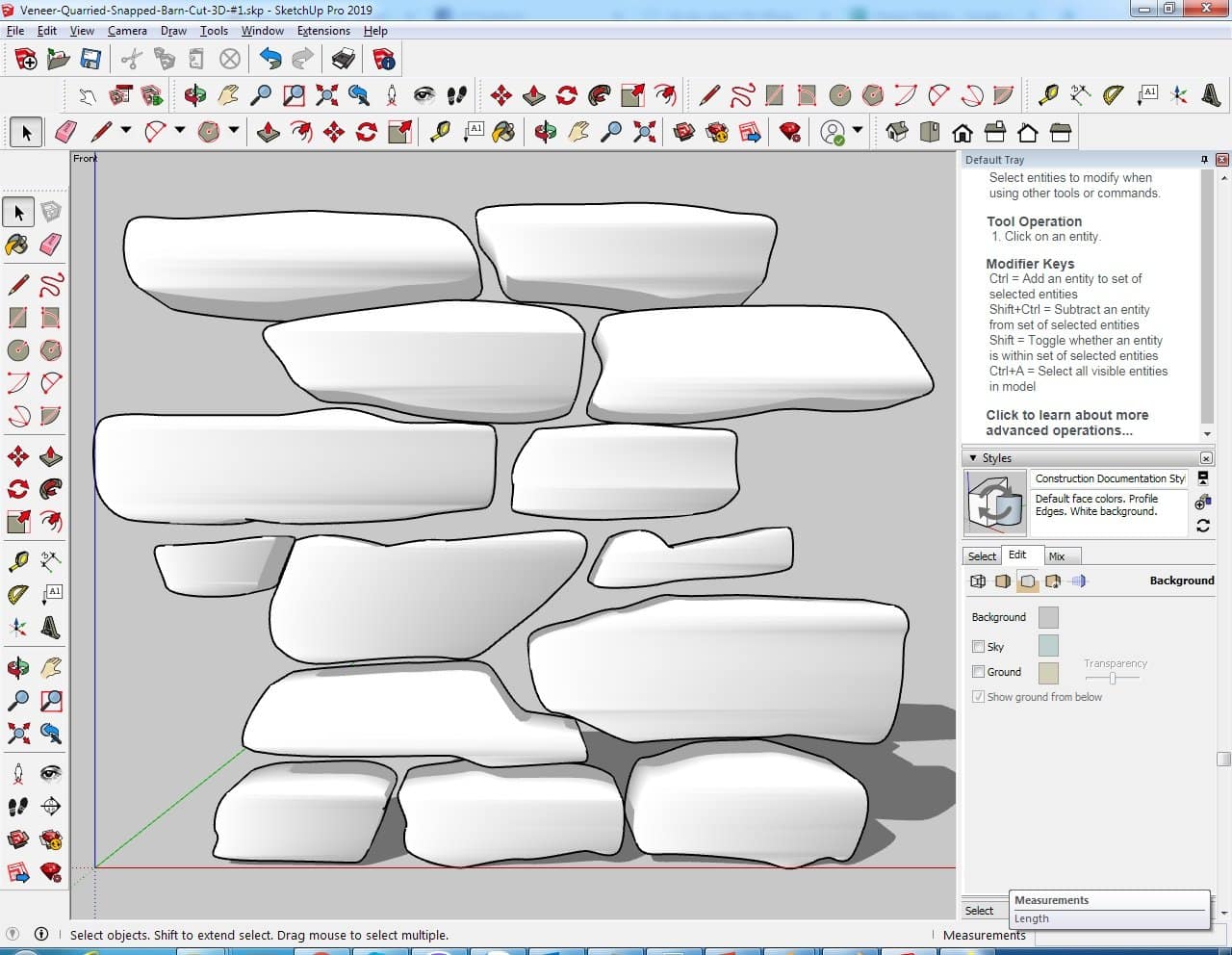This screenshot has width=1232, height=955.
Task: Open the Arc tool dropdown arrow
Action: pyautogui.click(x=179, y=131)
